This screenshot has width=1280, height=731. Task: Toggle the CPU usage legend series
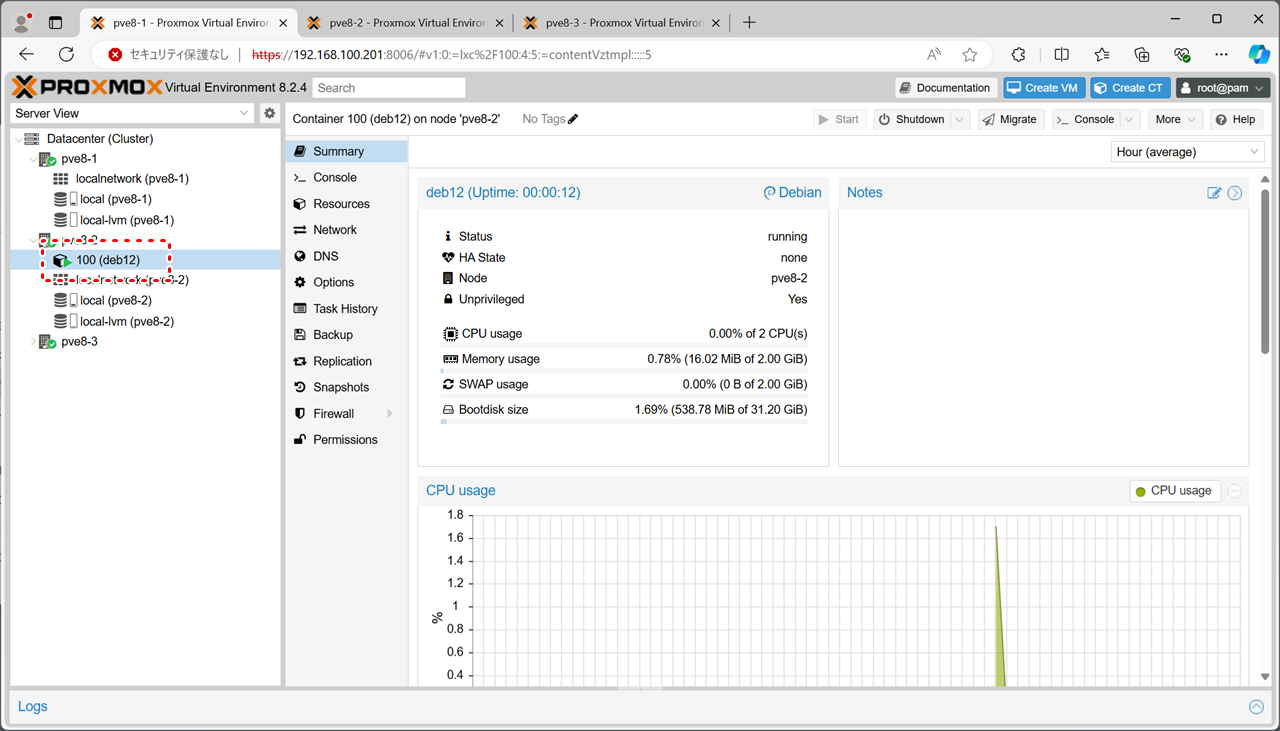pos(1174,491)
